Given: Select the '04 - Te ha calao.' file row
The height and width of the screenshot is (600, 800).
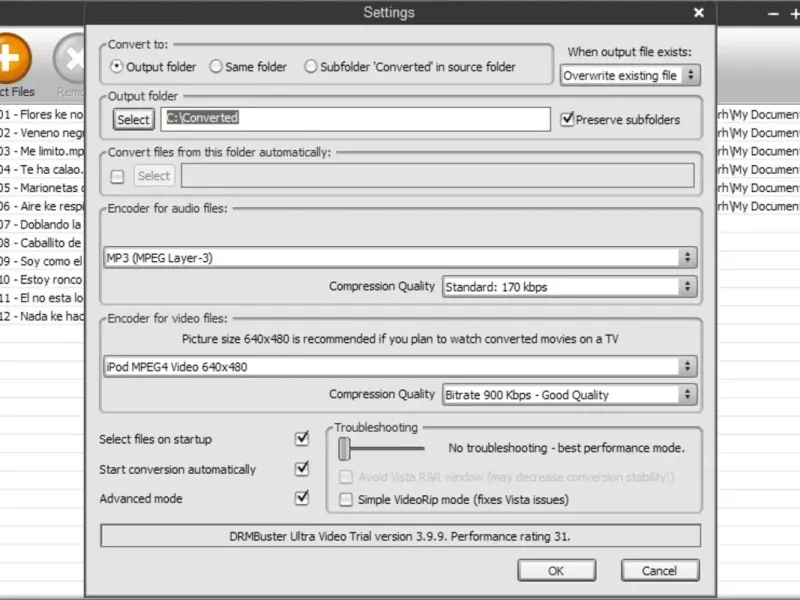Looking at the screenshot, I should [42, 169].
